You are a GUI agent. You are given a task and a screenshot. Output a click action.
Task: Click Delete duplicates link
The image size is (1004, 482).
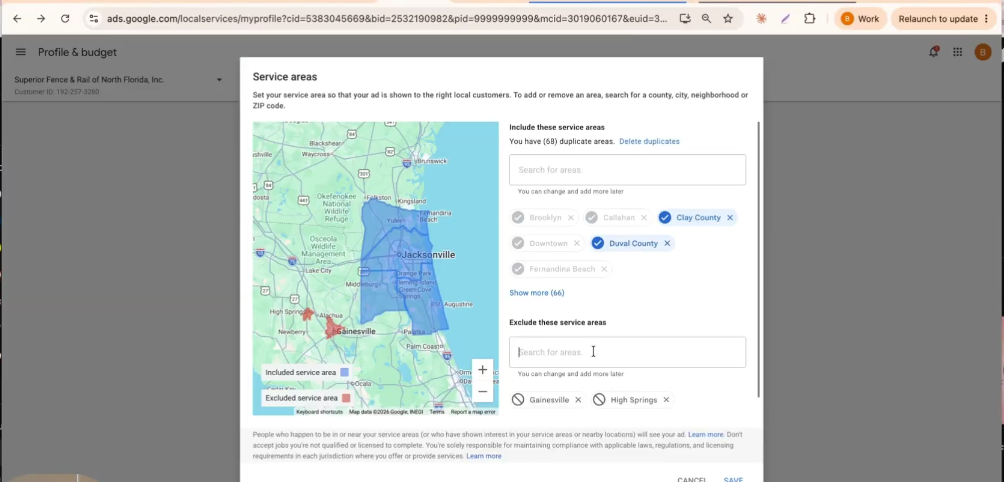click(x=649, y=141)
